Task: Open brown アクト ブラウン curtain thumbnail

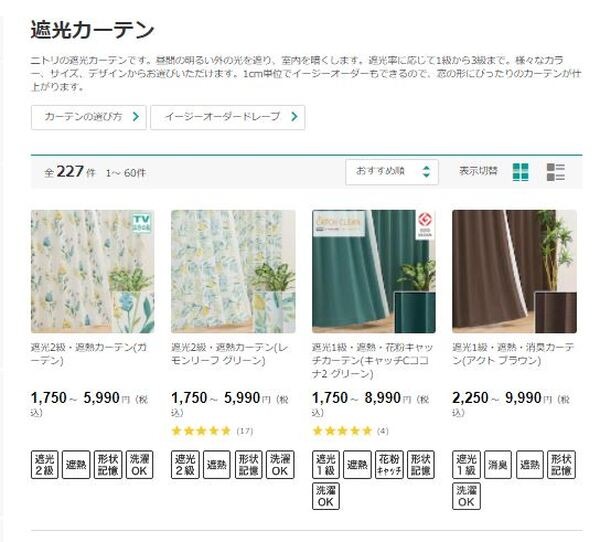Action: 514,271
